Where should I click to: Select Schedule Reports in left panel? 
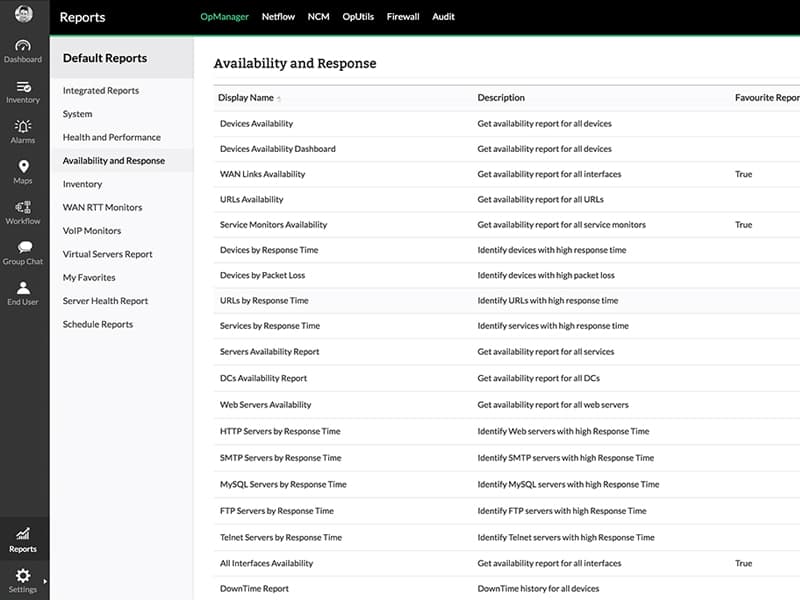[x=97, y=324]
